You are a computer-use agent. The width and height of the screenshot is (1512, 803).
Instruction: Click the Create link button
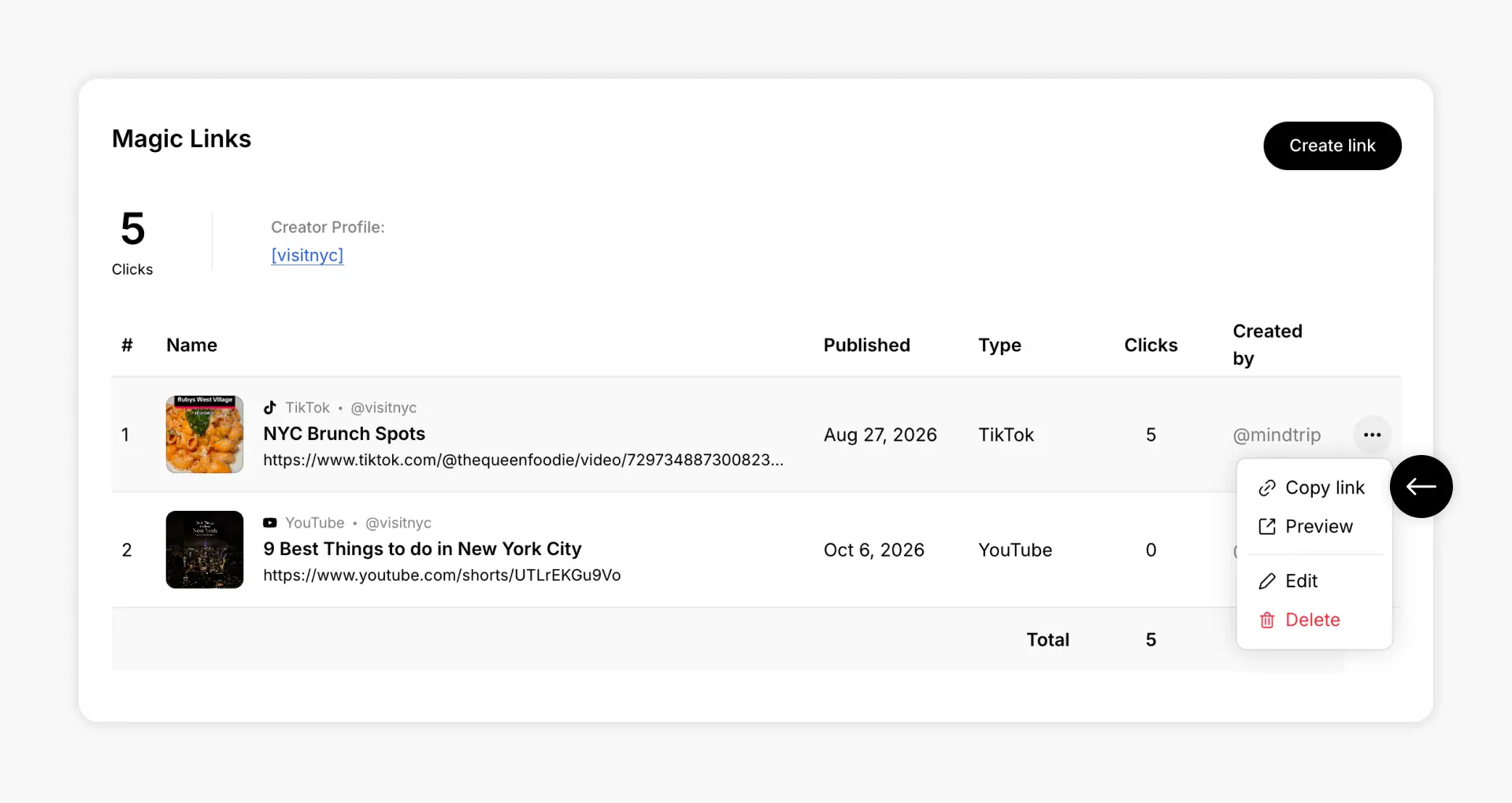tap(1332, 146)
